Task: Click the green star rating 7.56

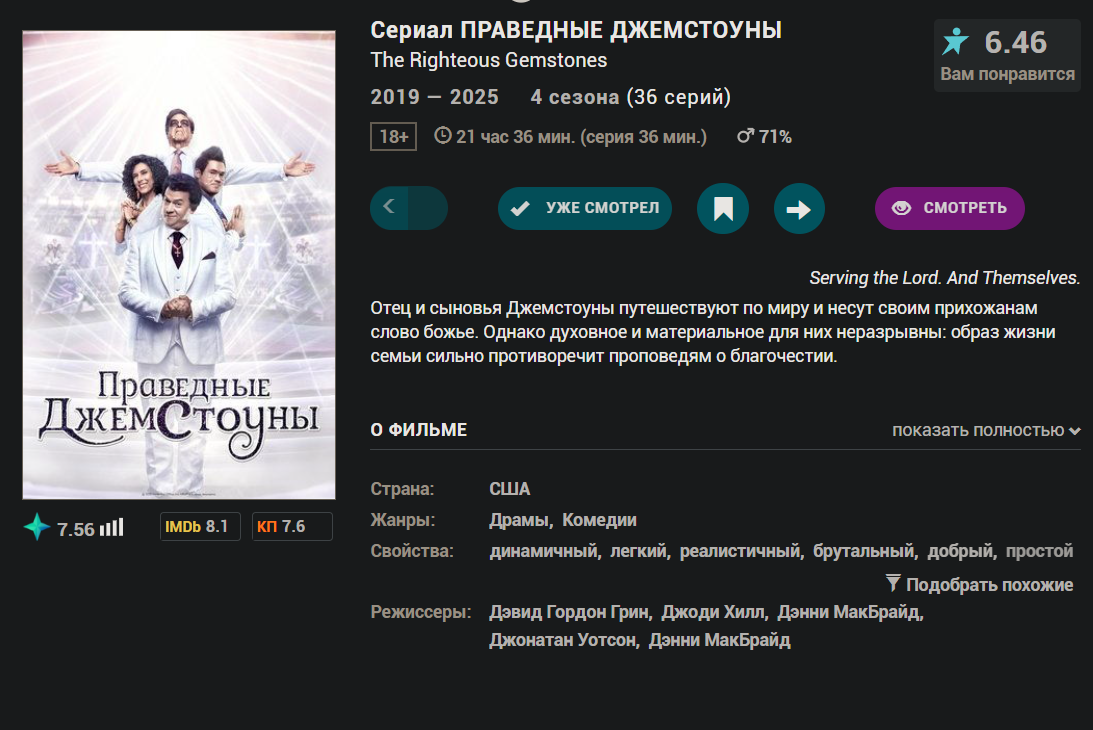Action: click(x=59, y=528)
